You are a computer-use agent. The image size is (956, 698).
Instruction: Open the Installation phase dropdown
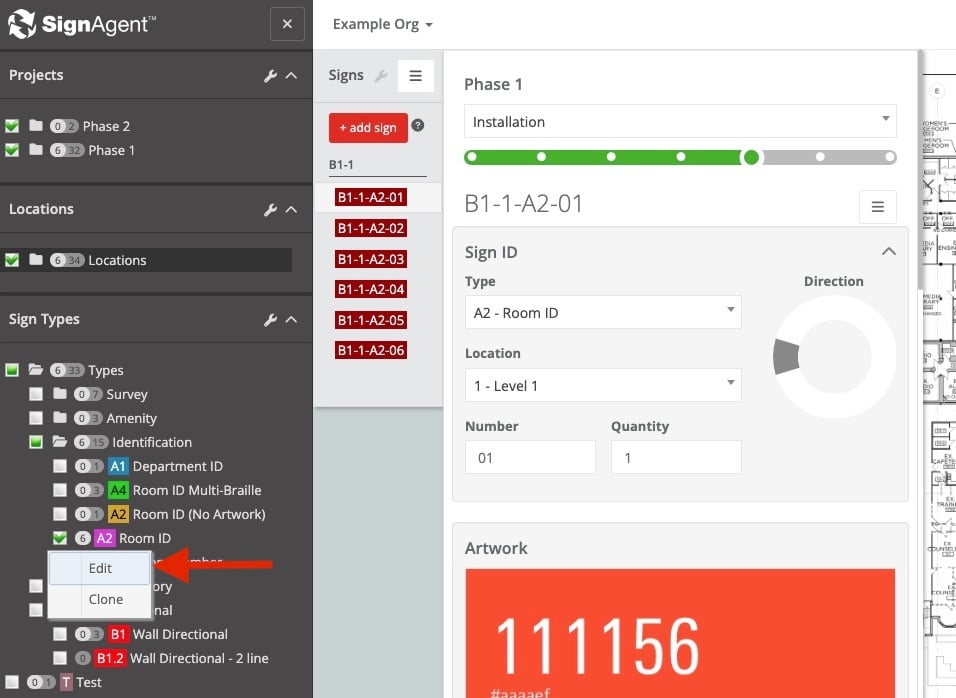click(x=680, y=122)
